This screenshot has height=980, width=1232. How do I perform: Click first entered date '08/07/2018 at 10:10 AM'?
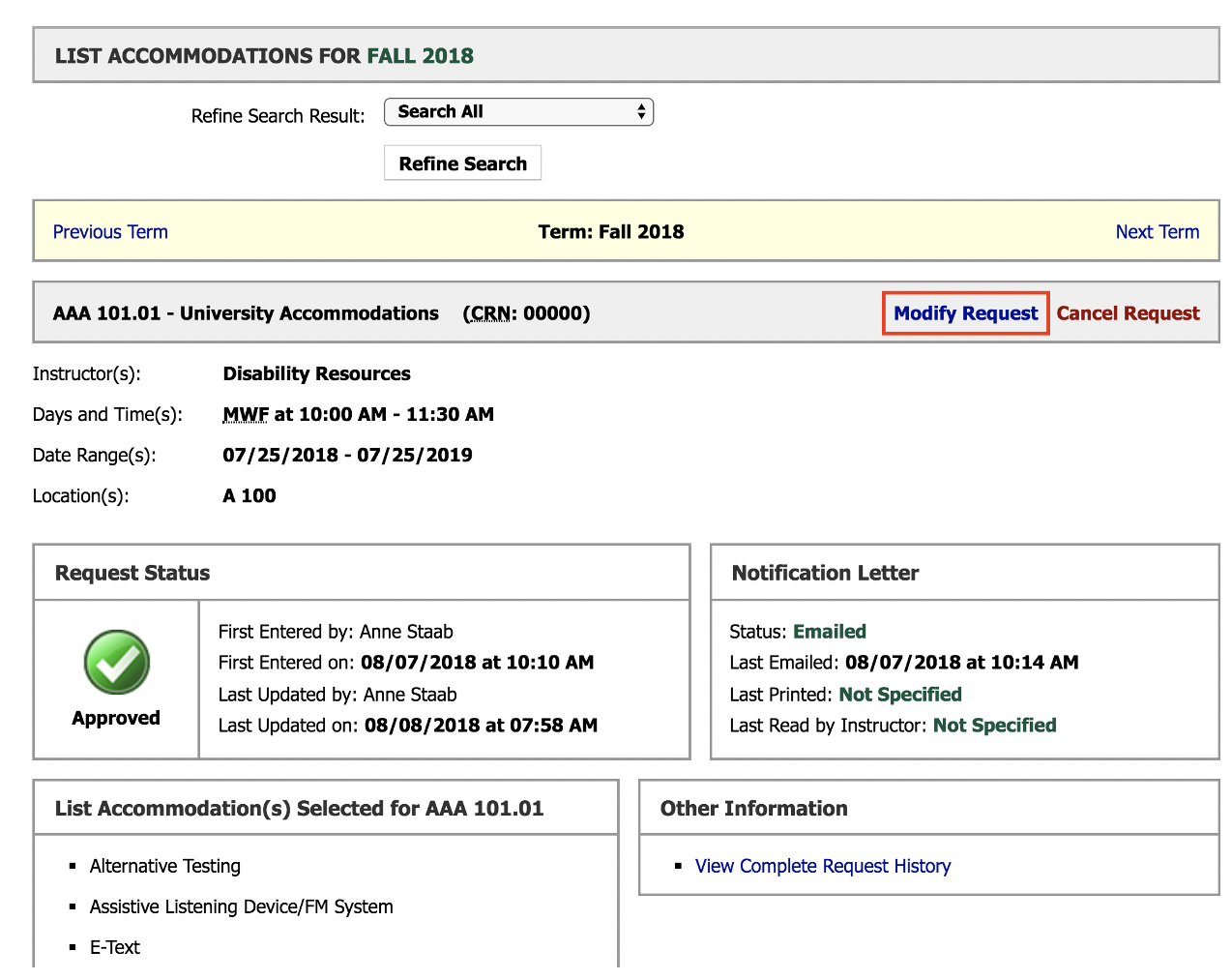pos(477,663)
